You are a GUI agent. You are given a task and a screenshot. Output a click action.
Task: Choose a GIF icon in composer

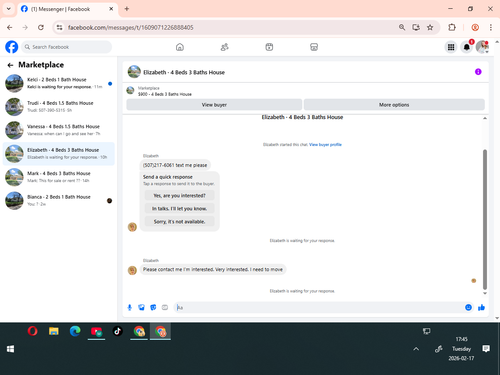pos(165,307)
